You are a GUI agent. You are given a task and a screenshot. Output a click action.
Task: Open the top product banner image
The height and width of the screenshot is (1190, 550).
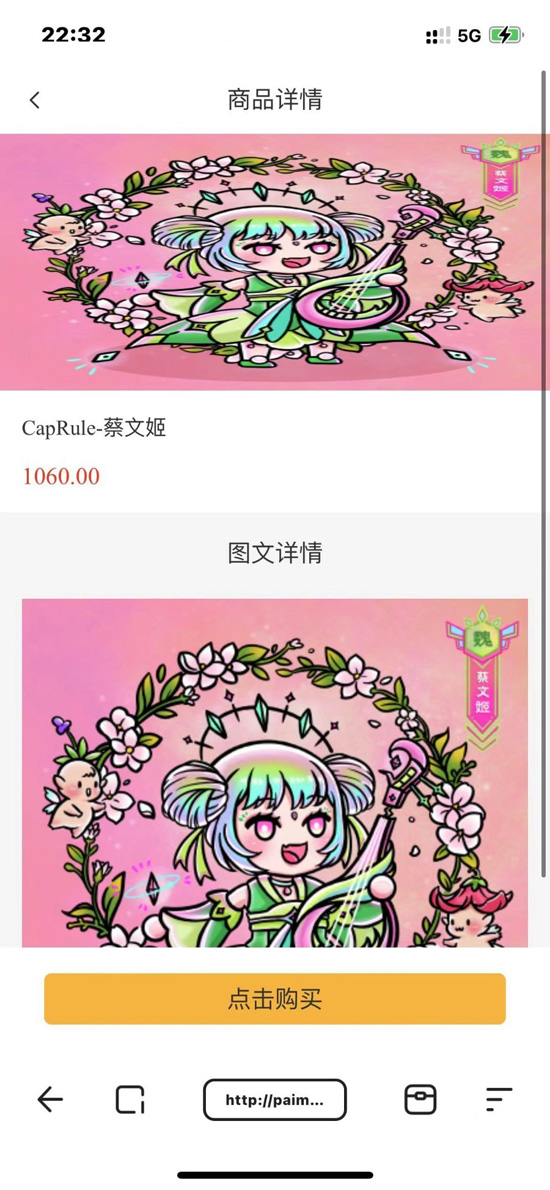click(275, 262)
